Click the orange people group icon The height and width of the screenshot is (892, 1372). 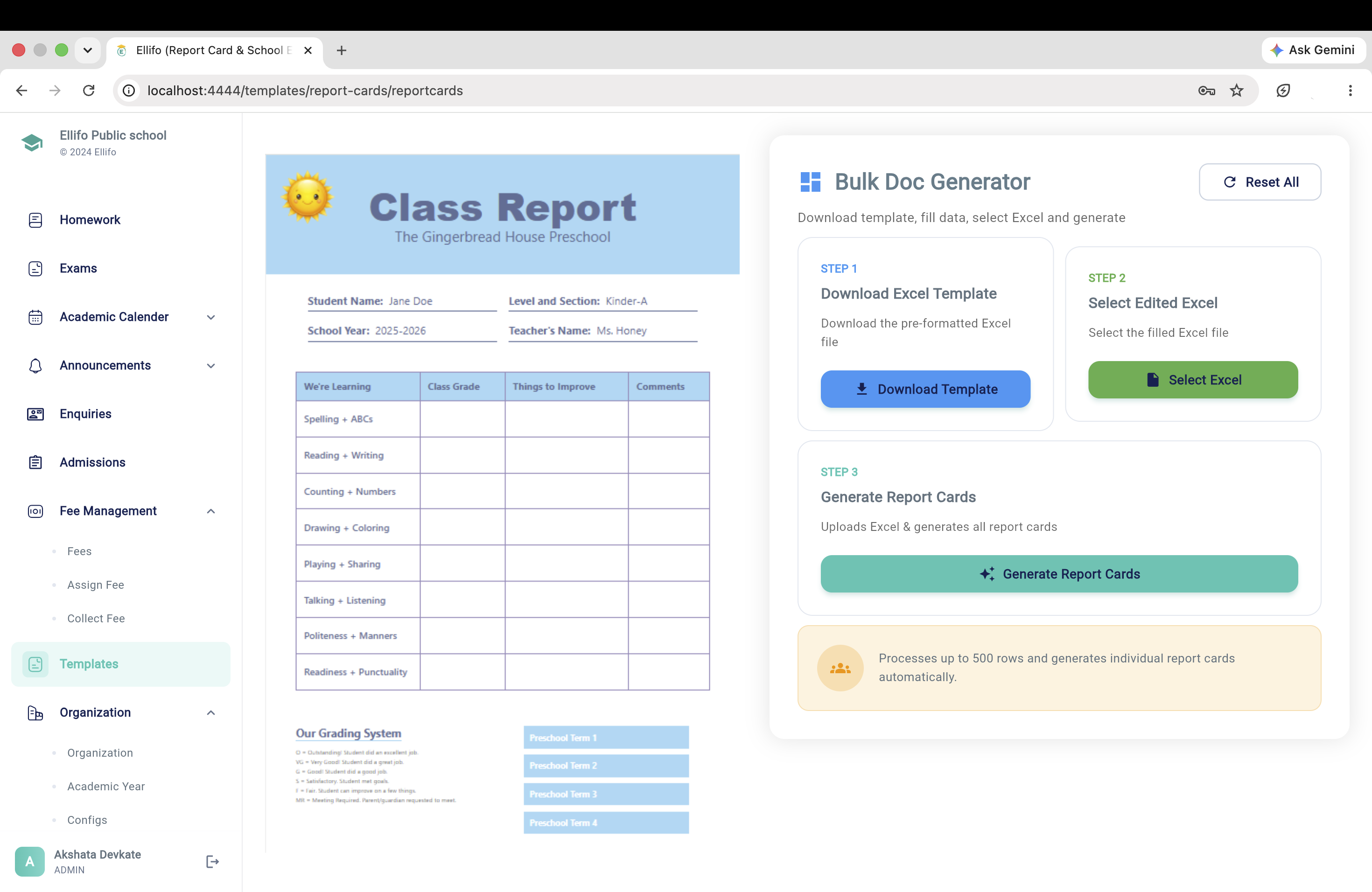[840, 668]
